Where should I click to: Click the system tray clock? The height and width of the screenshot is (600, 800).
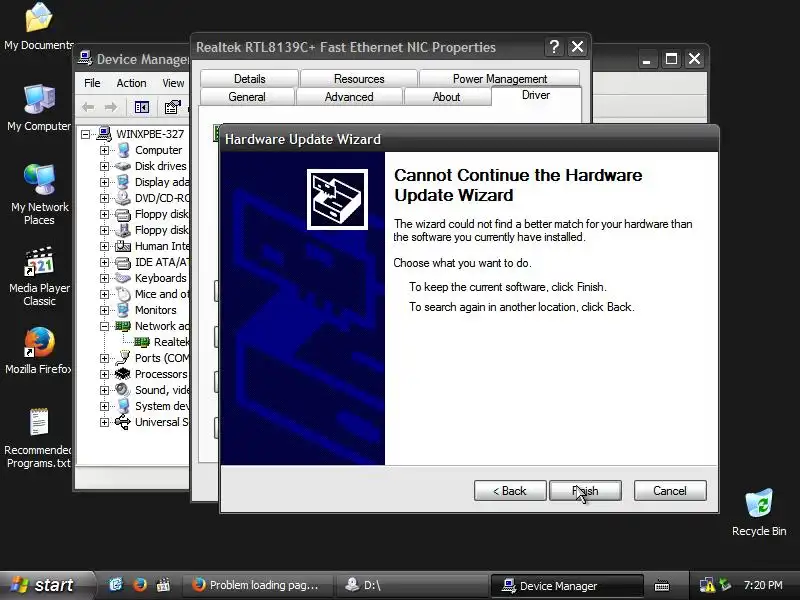coord(763,585)
